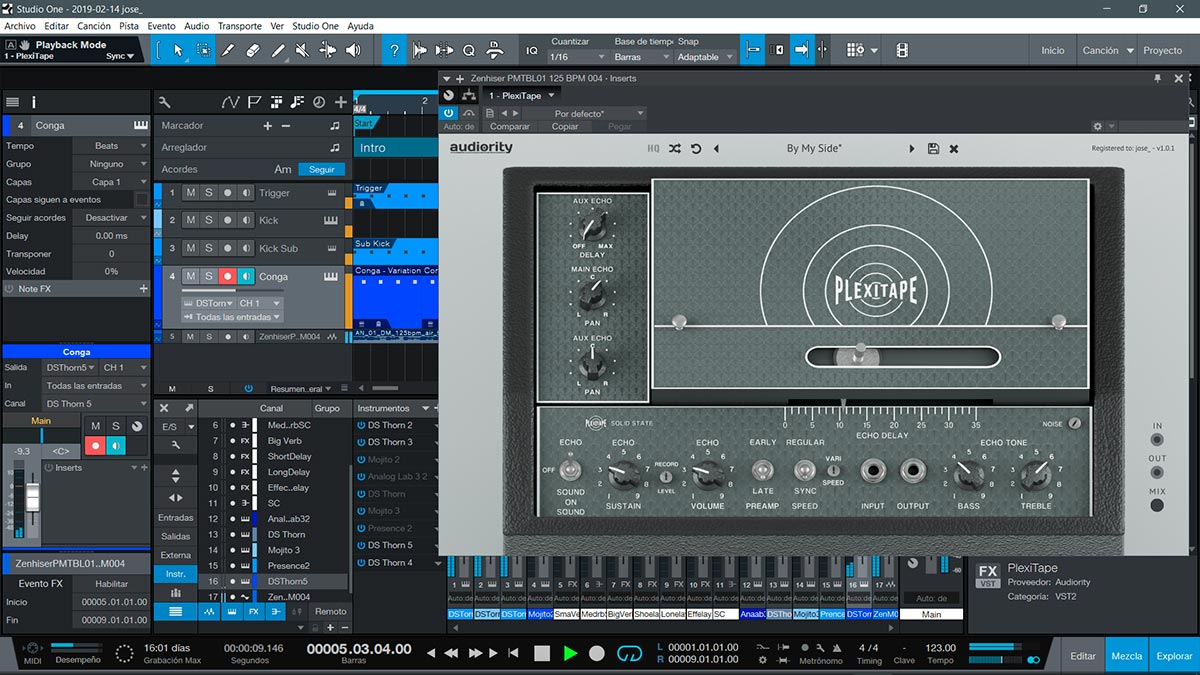Save the PlexiTape preset with floppy icon
Screen dimensions: 1200x675
(x=933, y=149)
